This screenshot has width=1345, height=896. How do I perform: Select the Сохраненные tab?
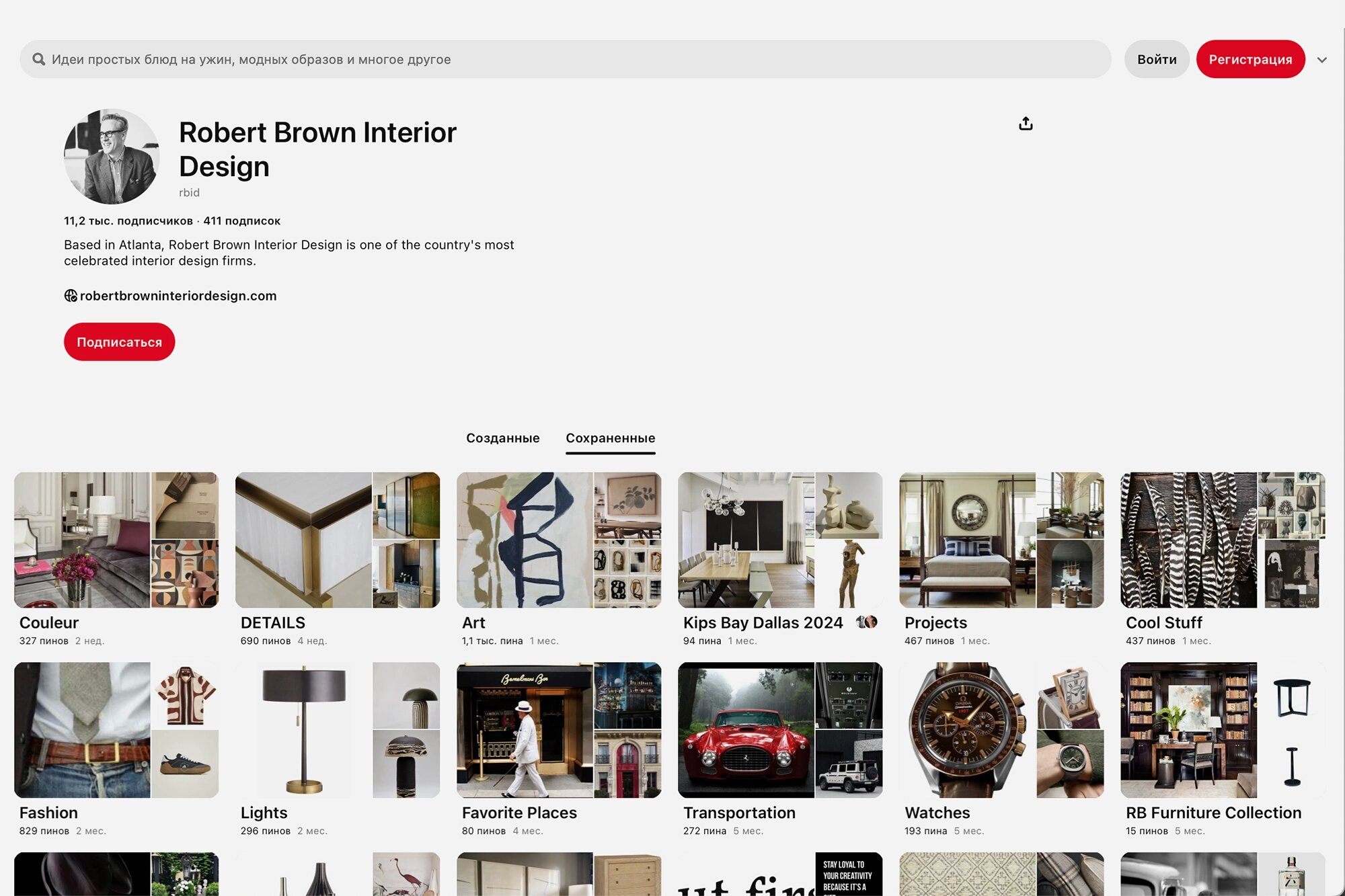coord(610,438)
